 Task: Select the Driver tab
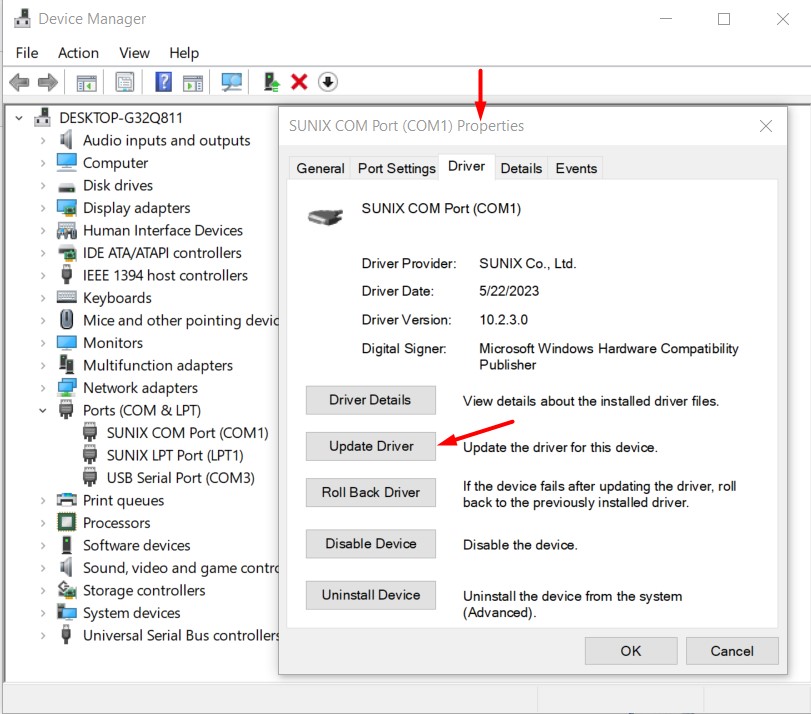(x=467, y=167)
